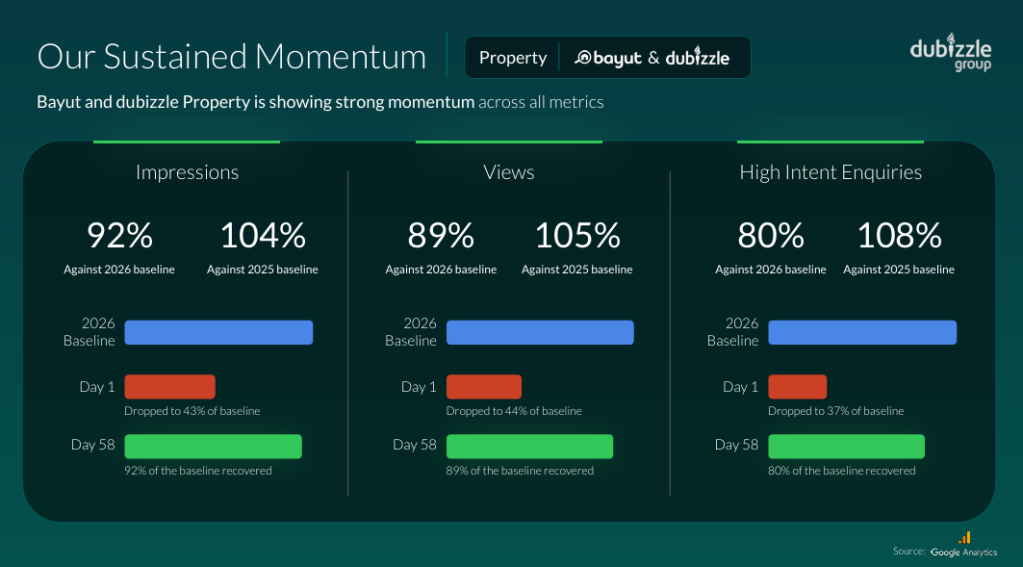The image size is (1023, 567).
Task: Click 'Against 2026 baseline' under 80%
Action: tap(771, 269)
